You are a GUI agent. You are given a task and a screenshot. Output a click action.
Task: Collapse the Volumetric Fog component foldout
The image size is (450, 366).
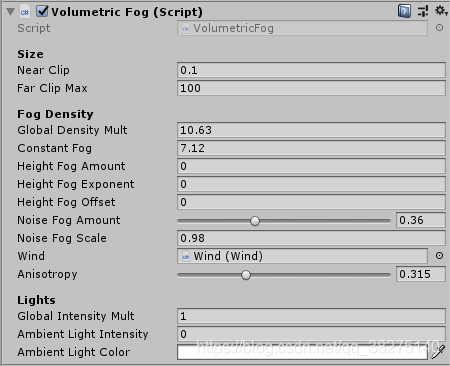pyautogui.click(x=11, y=12)
